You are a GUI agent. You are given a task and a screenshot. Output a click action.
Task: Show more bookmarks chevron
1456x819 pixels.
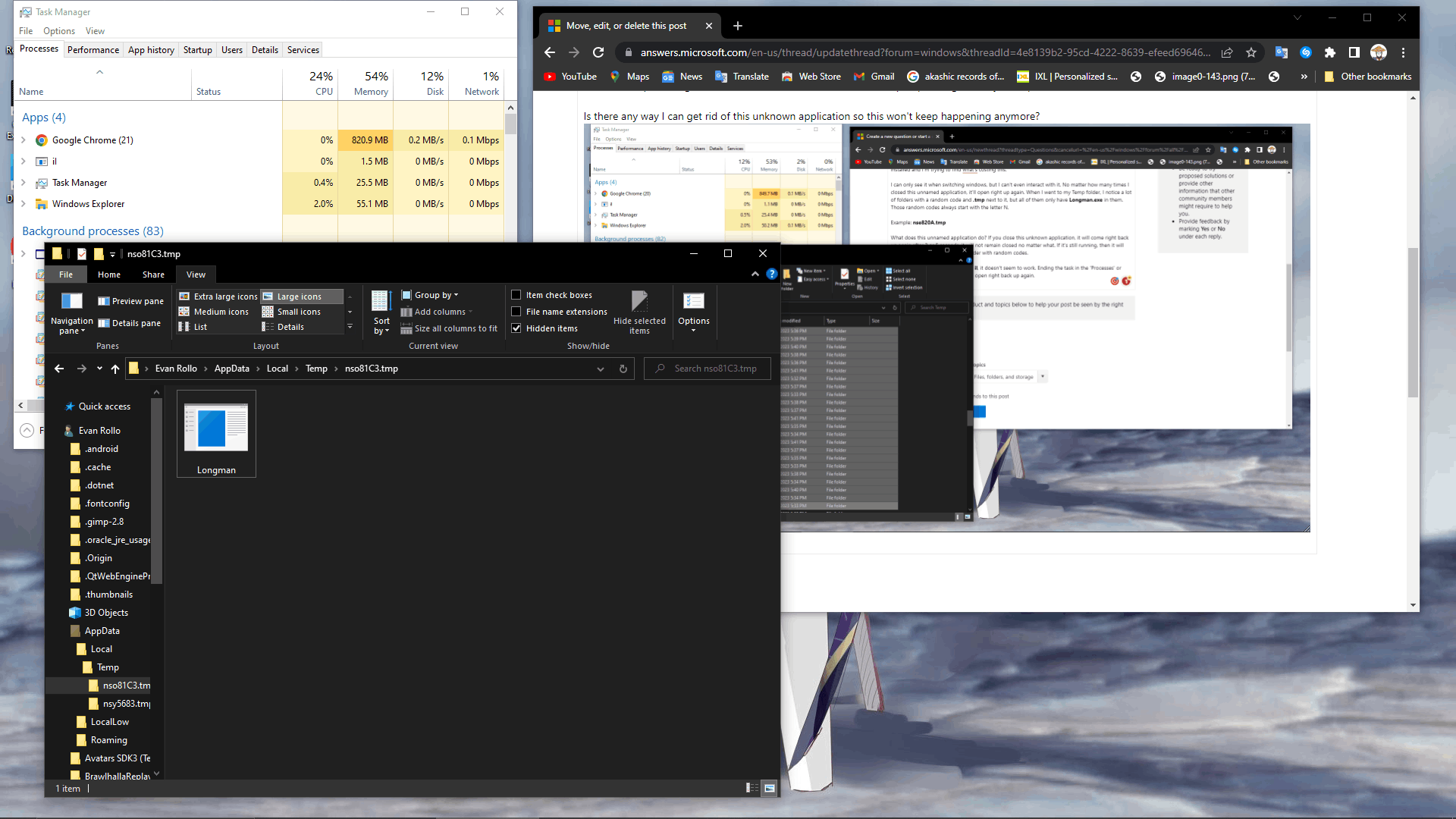(x=1304, y=77)
